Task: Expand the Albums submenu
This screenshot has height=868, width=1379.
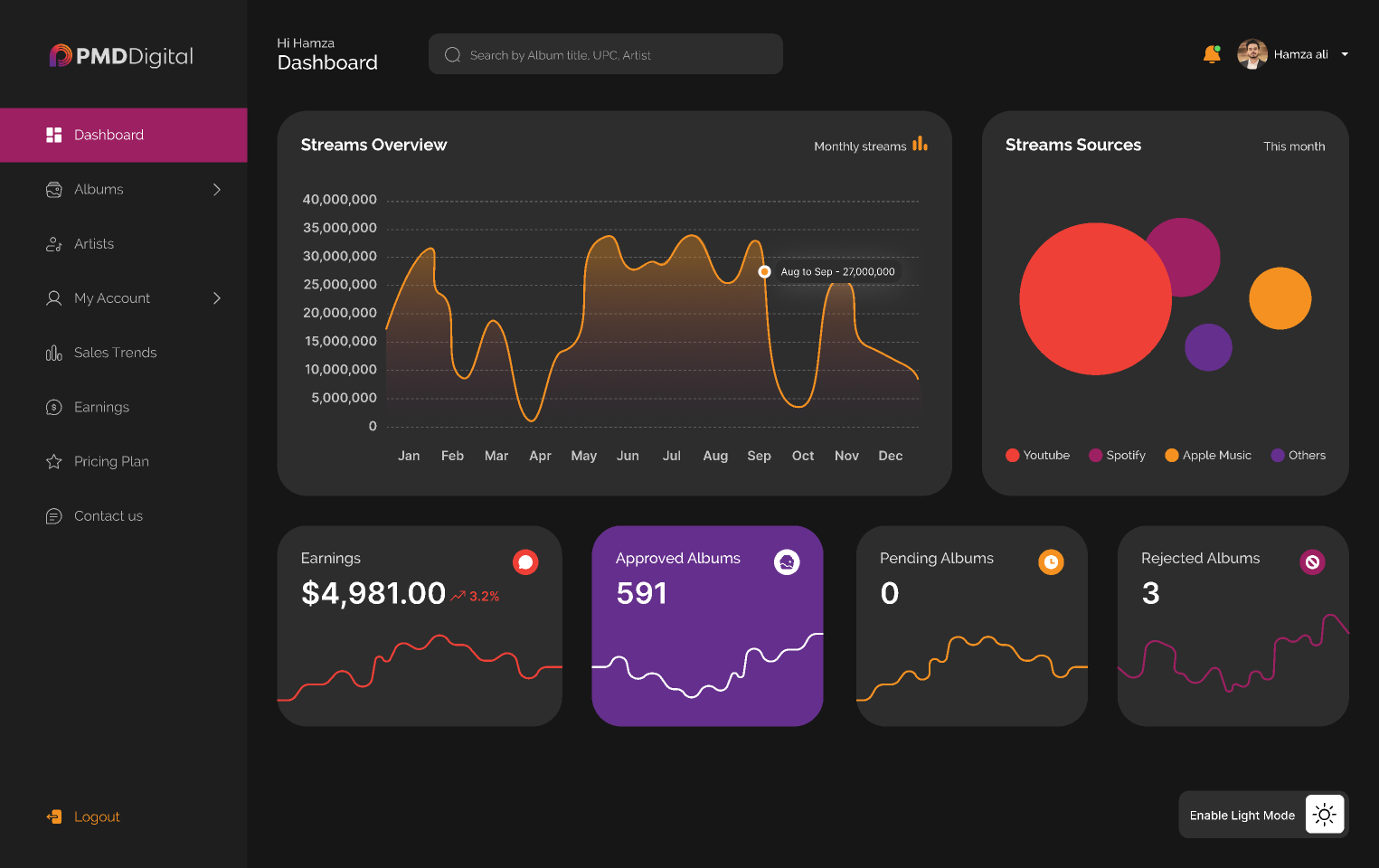Action: [216, 189]
